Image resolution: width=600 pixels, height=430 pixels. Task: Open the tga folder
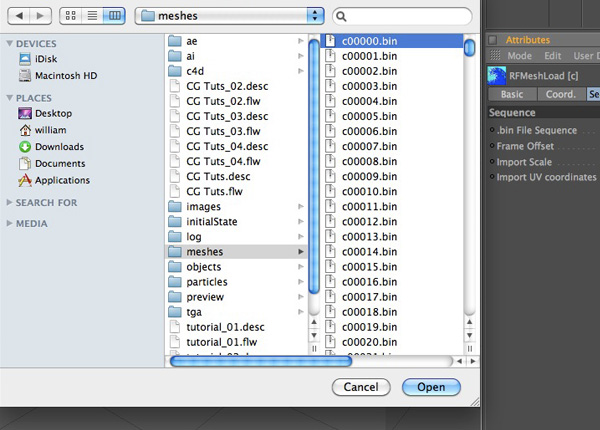pyautogui.click(x=236, y=312)
